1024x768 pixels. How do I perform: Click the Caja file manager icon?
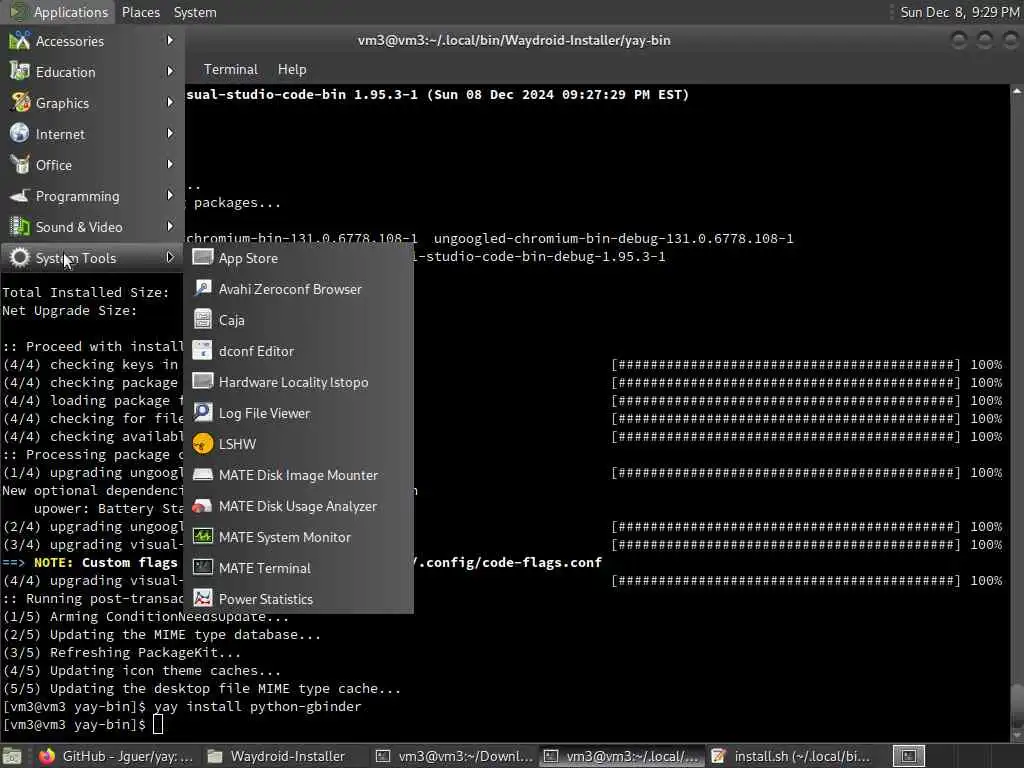coord(202,319)
